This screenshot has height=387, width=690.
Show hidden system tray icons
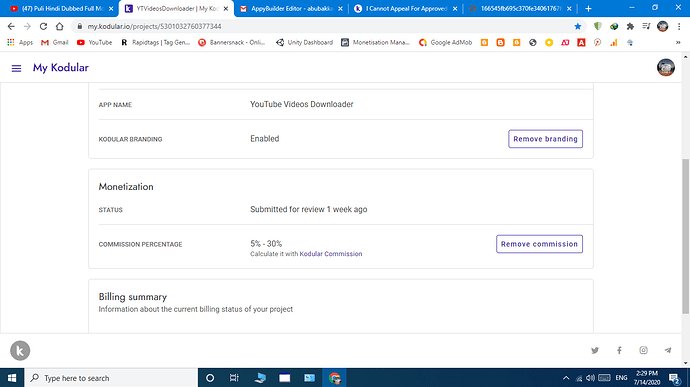[566, 378]
